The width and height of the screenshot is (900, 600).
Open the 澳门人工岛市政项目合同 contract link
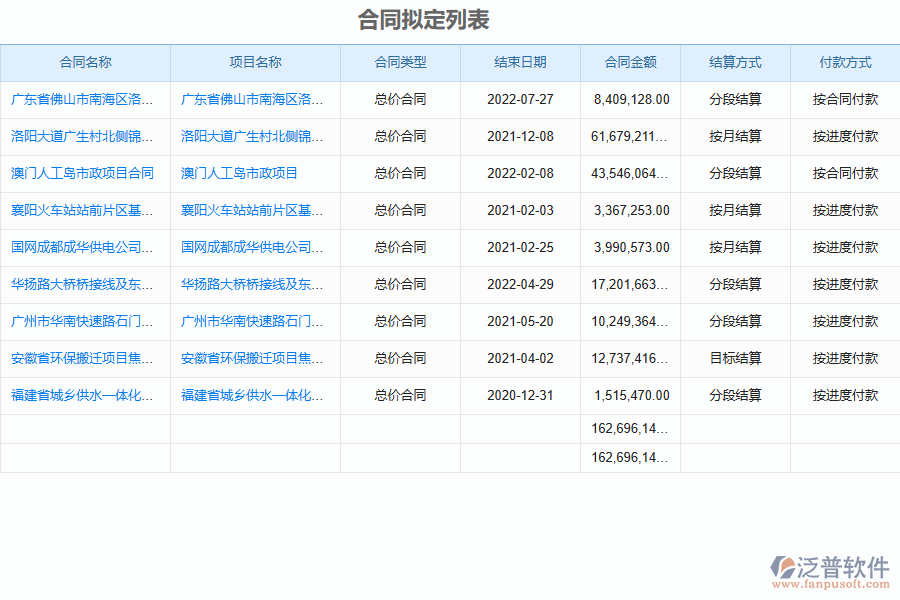pos(83,173)
